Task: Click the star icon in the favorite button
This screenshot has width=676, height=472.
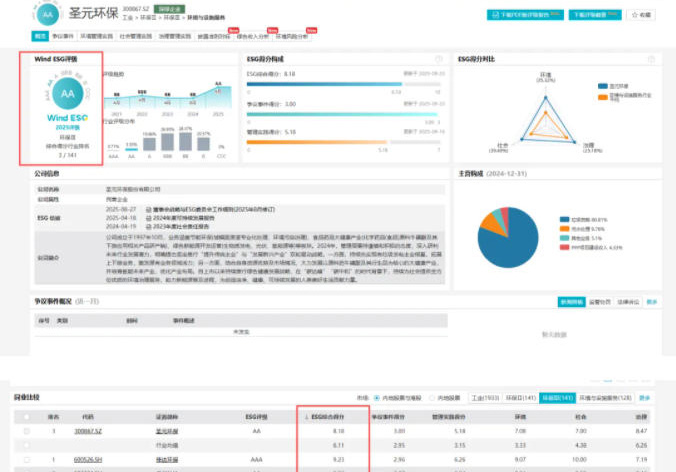Action: (634, 15)
